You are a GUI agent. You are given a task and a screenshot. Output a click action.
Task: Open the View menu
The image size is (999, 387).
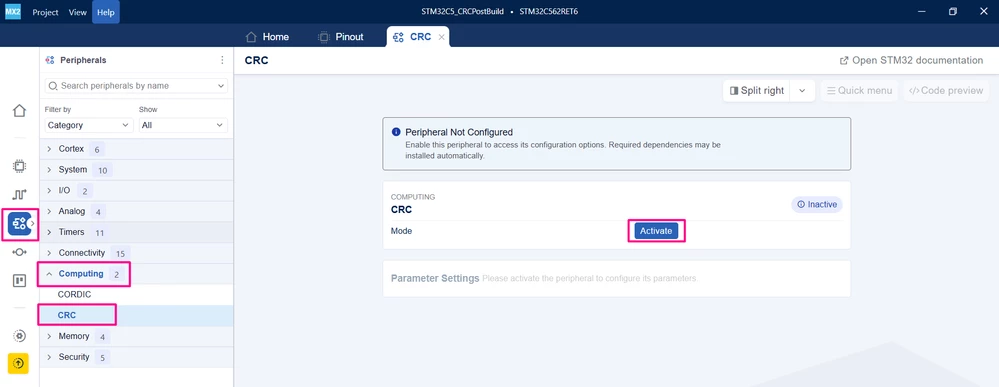coord(78,12)
